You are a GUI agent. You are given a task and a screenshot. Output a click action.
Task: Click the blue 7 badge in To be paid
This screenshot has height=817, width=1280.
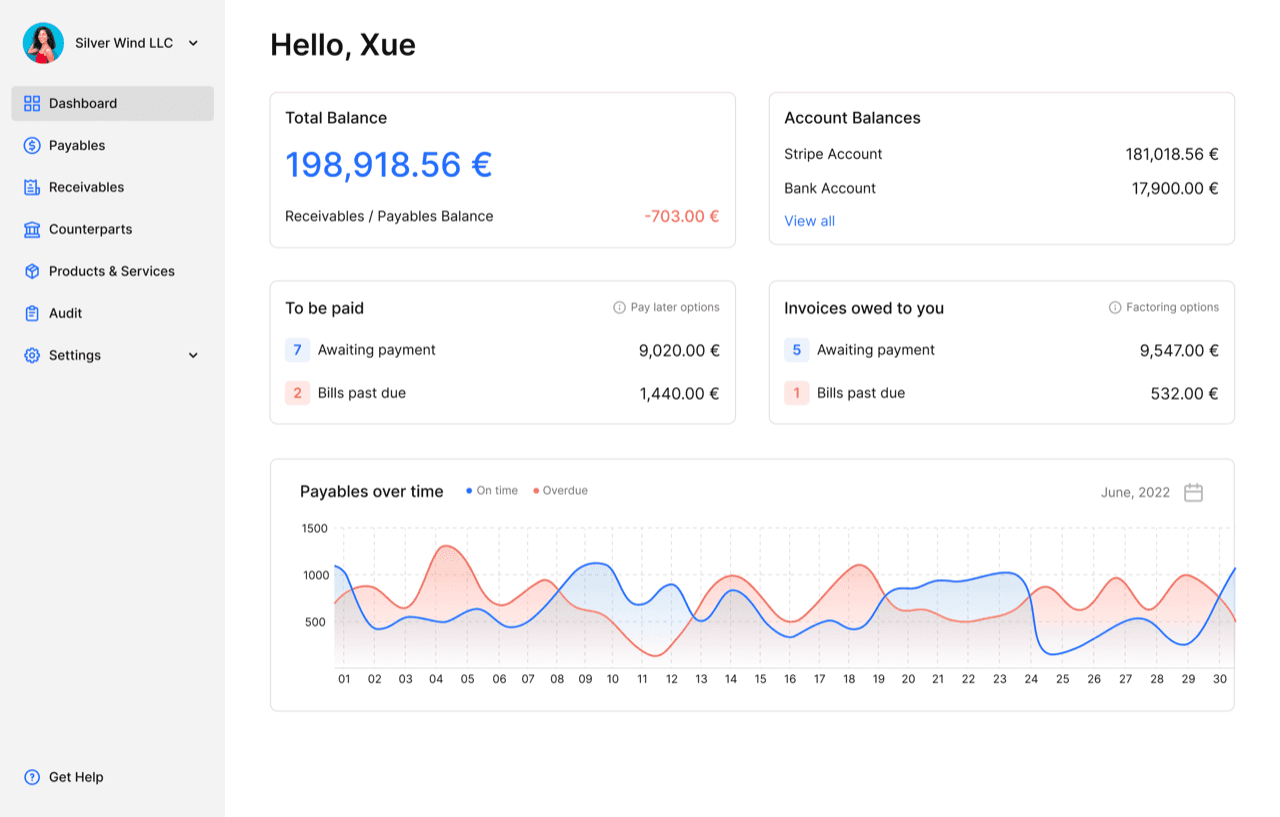(x=297, y=350)
